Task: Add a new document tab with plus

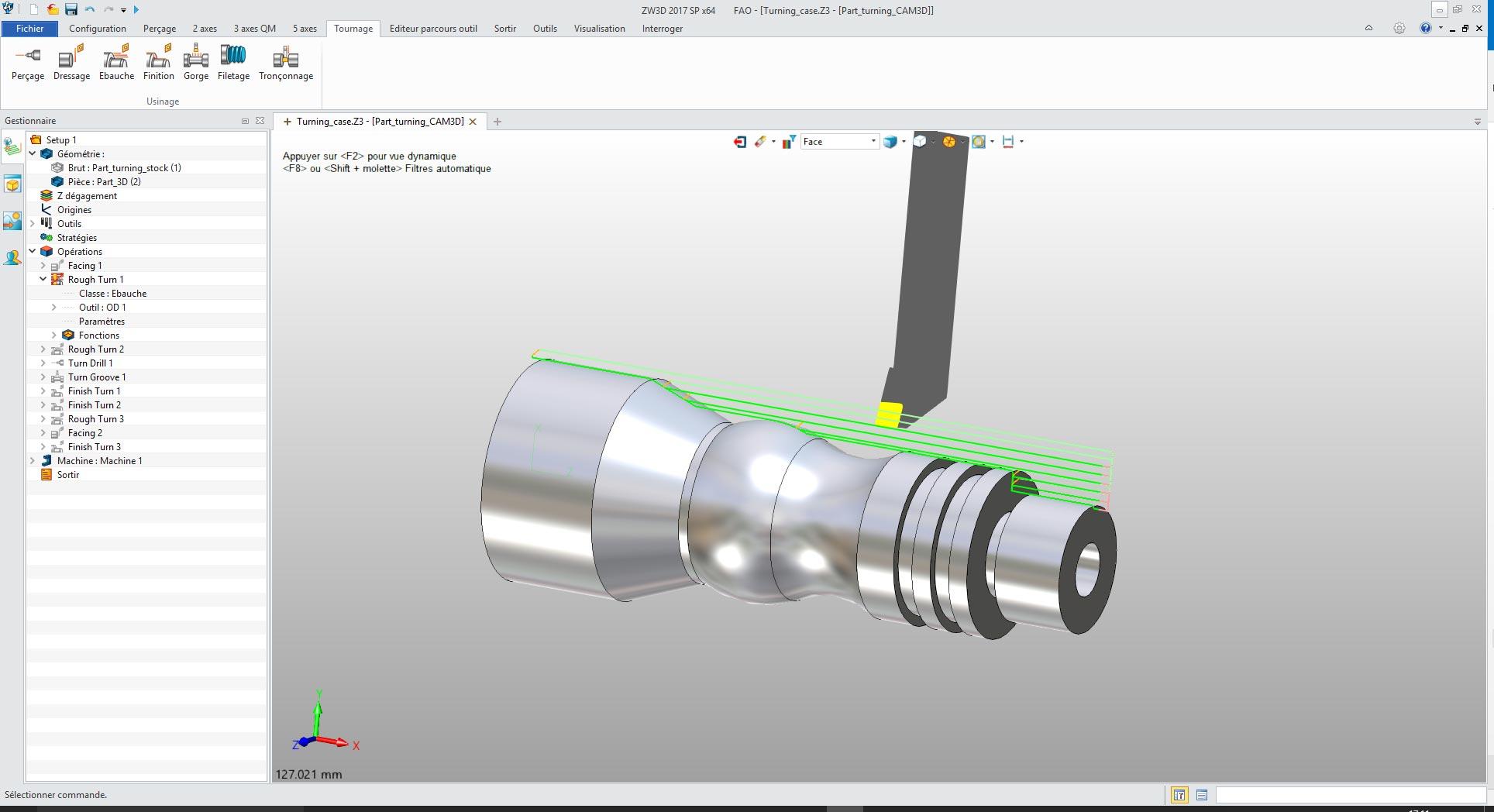Action: (x=497, y=122)
